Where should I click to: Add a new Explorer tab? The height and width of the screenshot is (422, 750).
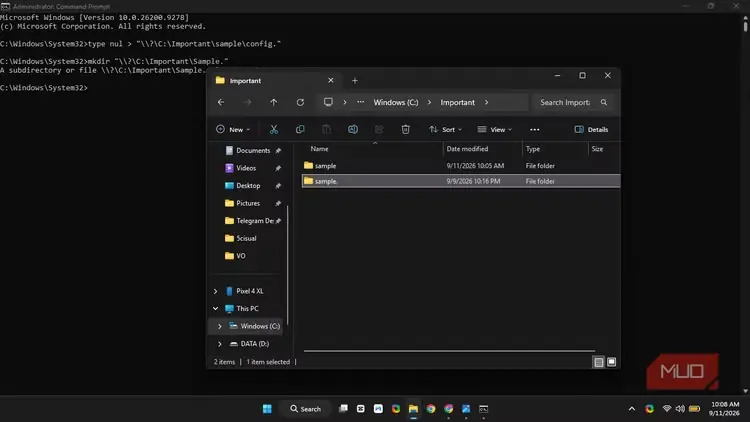point(354,80)
